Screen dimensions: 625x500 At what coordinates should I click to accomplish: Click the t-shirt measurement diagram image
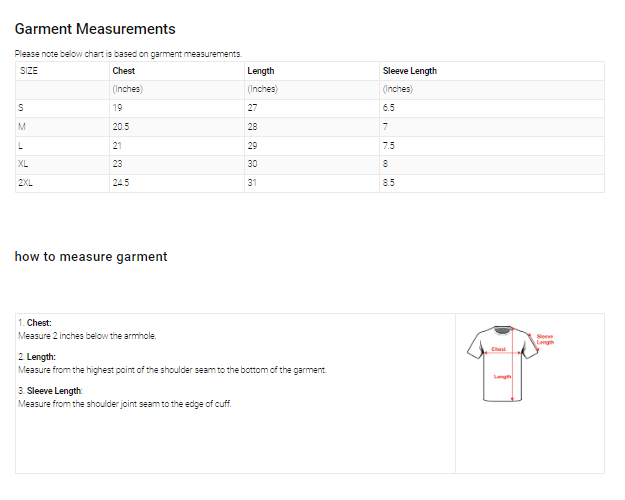(510, 363)
